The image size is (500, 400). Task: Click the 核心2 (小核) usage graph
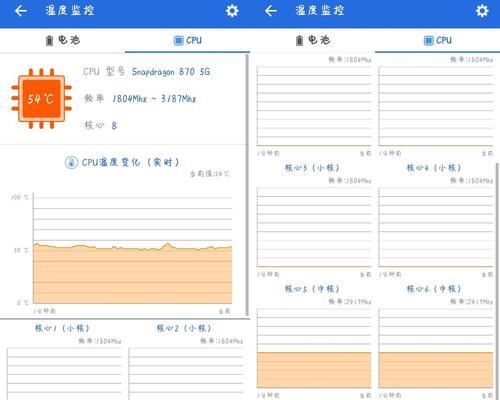186,374
